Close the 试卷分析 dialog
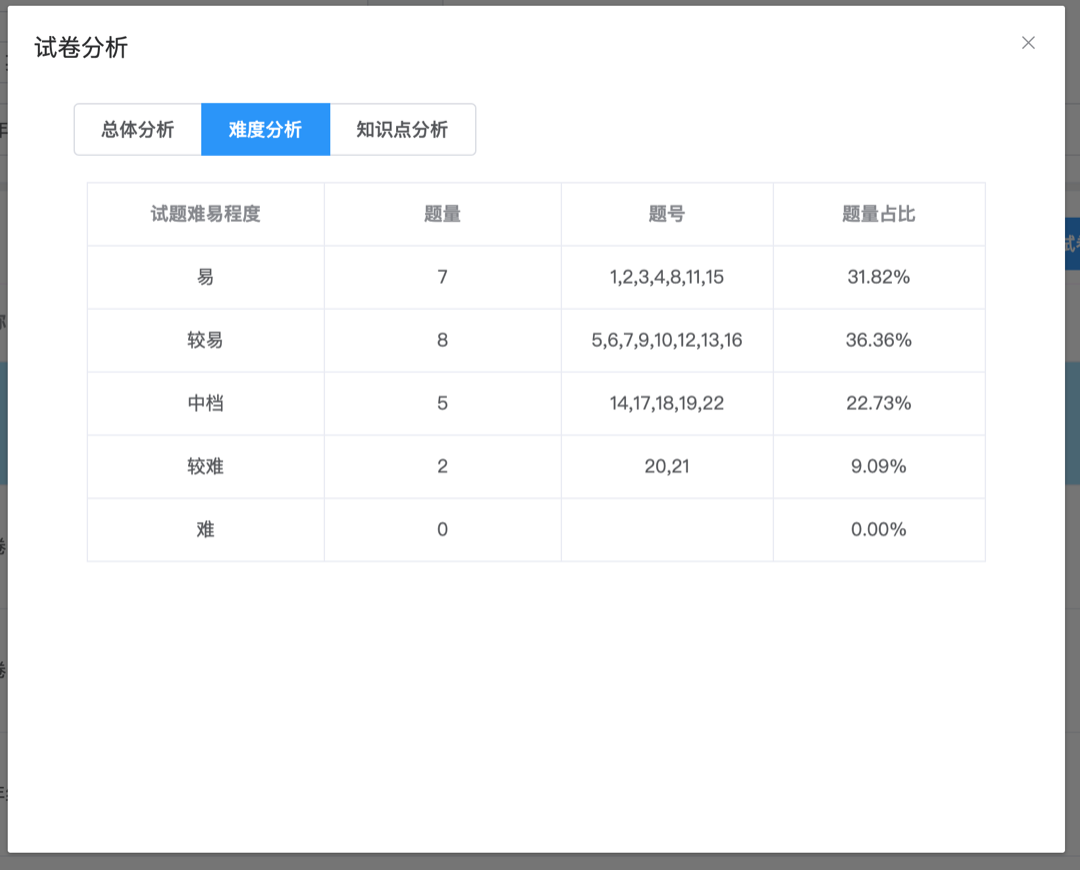This screenshot has height=871, width=1080. click(1028, 43)
